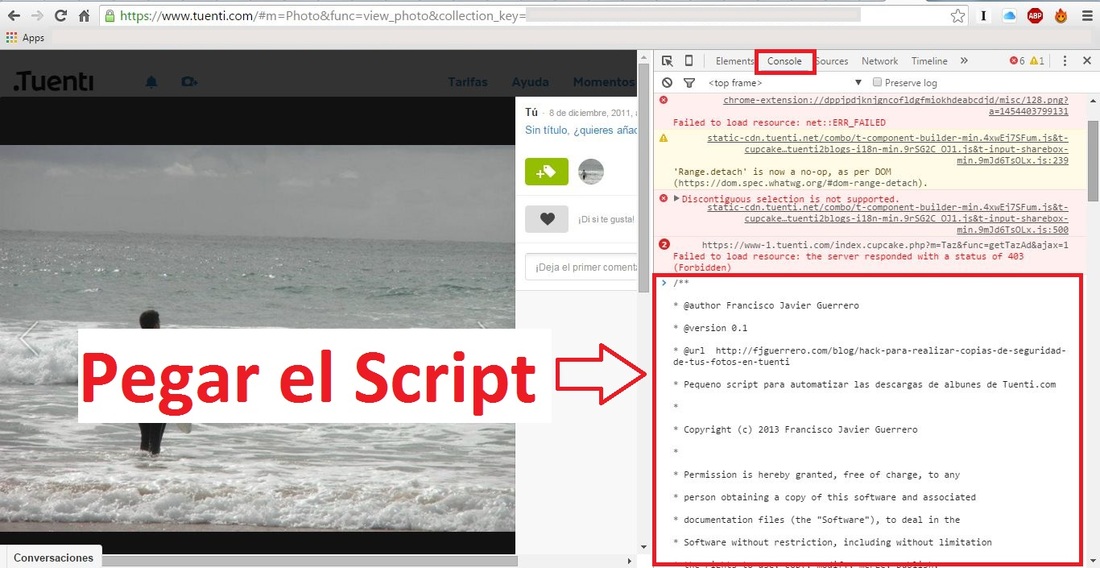Go to previous photo arrow
The image size is (1100, 568).
click(29, 339)
